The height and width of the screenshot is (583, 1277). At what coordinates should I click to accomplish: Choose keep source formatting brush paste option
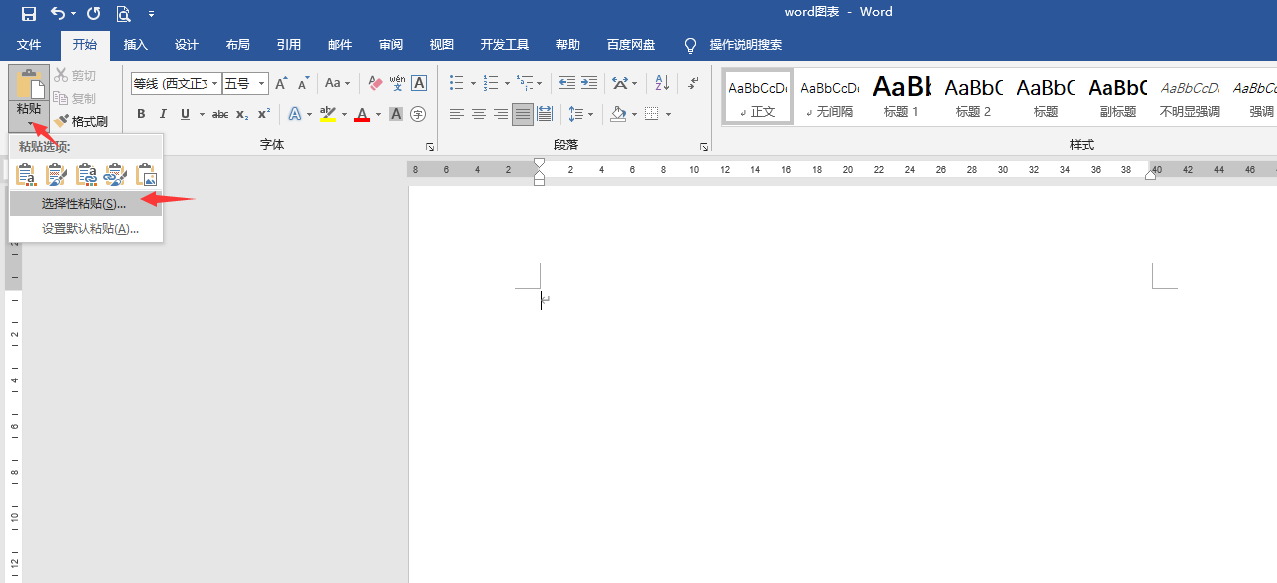click(57, 175)
